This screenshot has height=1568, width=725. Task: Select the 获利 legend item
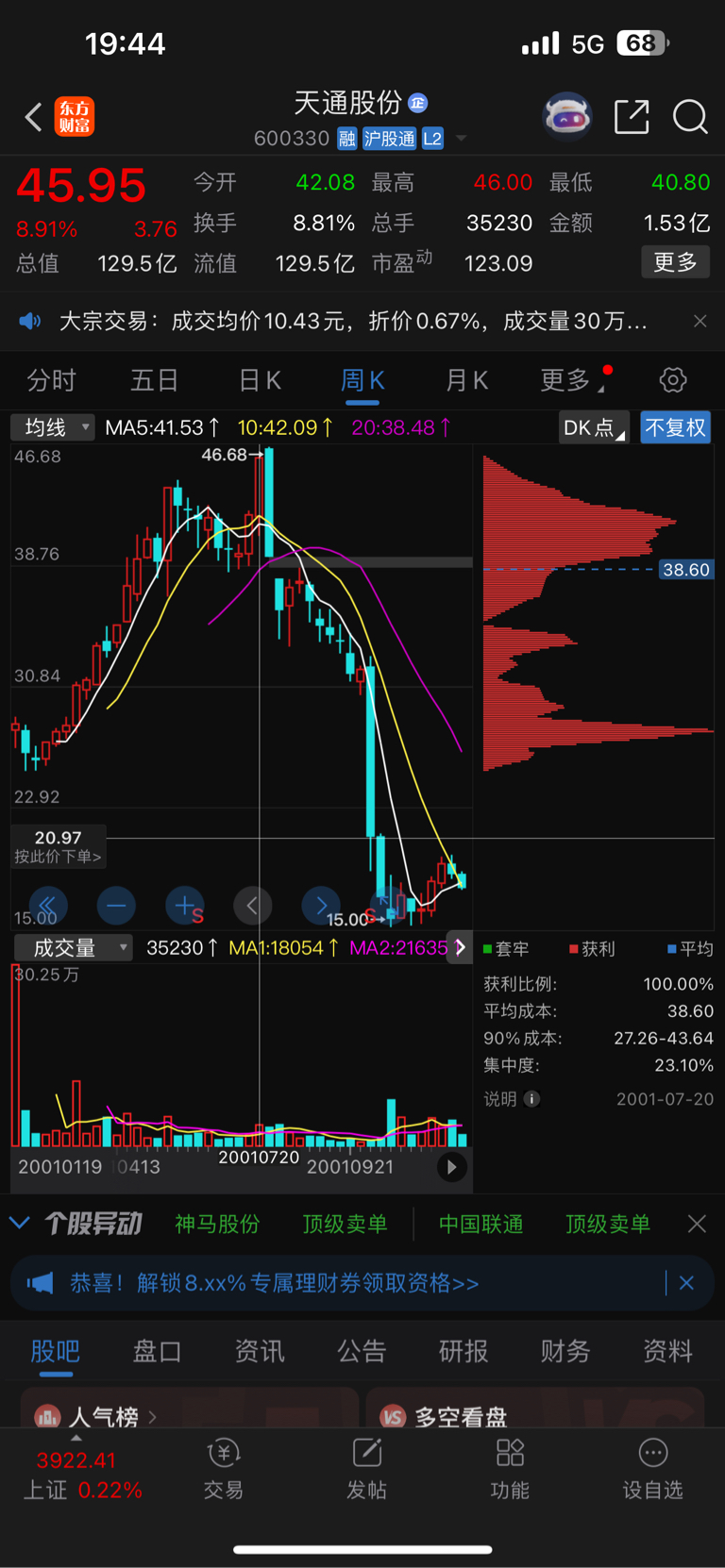click(x=592, y=948)
